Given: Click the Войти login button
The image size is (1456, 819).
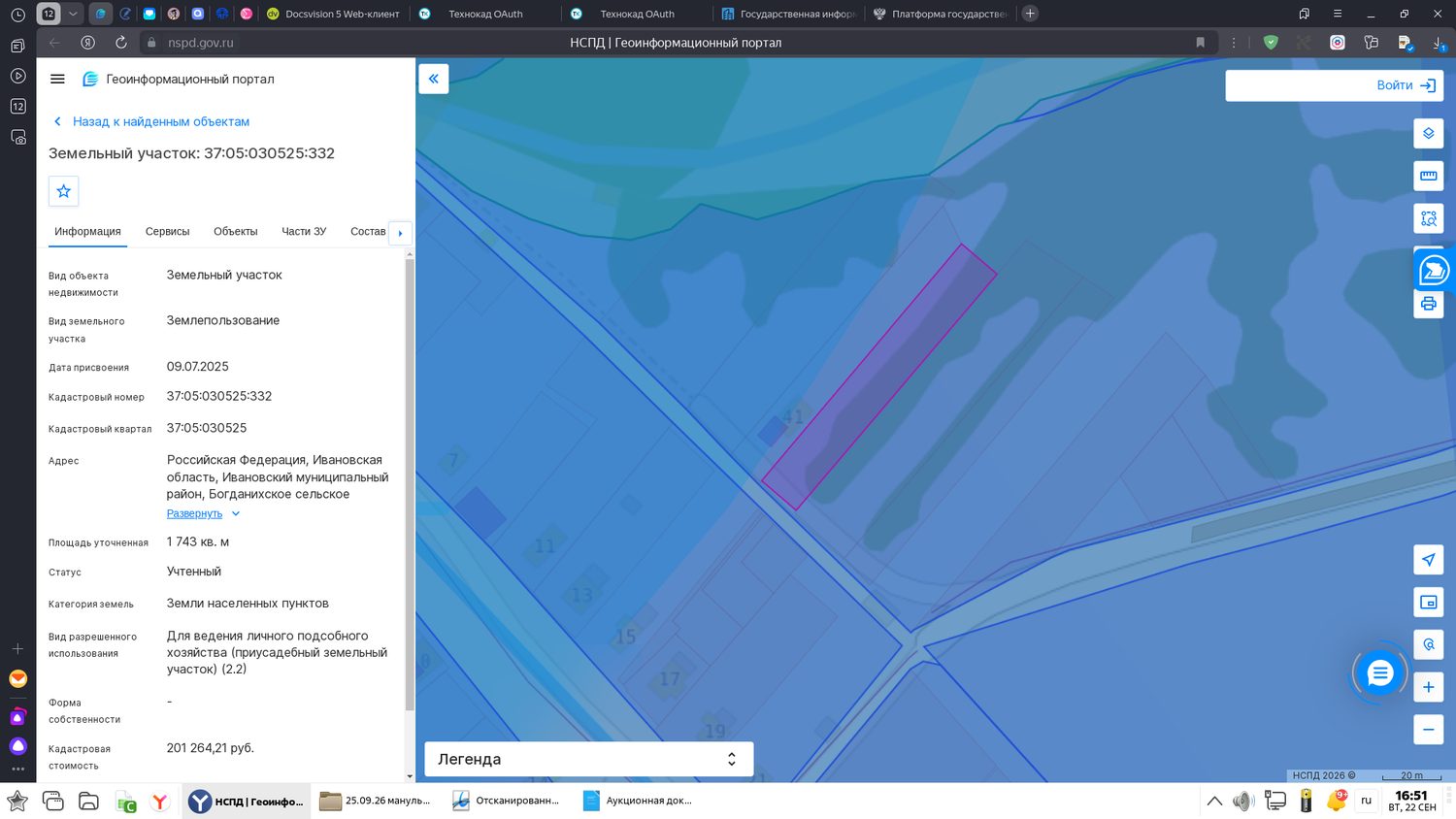Looking at the screenshot, I should point(1406,85).
